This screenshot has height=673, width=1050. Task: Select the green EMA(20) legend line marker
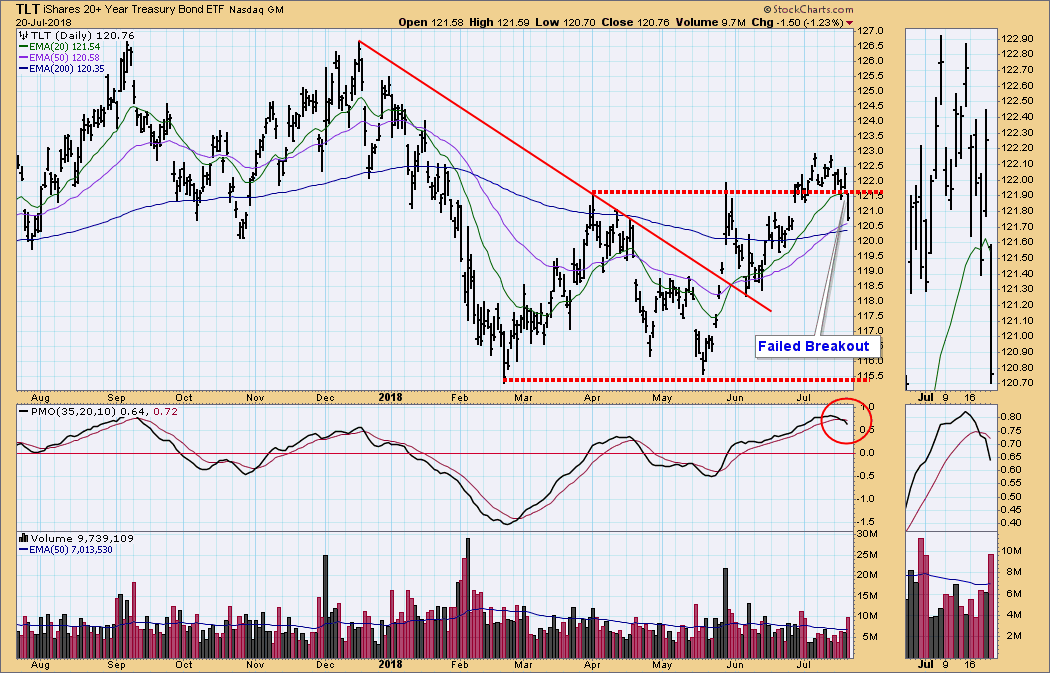(23, 47)
